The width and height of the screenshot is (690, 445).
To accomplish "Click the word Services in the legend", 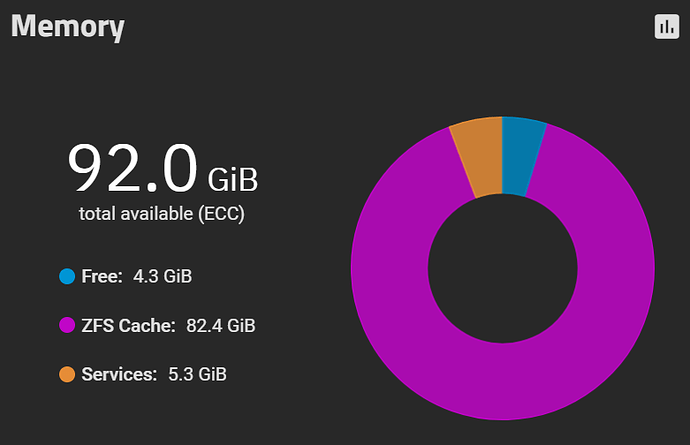I will click(117, 375).
